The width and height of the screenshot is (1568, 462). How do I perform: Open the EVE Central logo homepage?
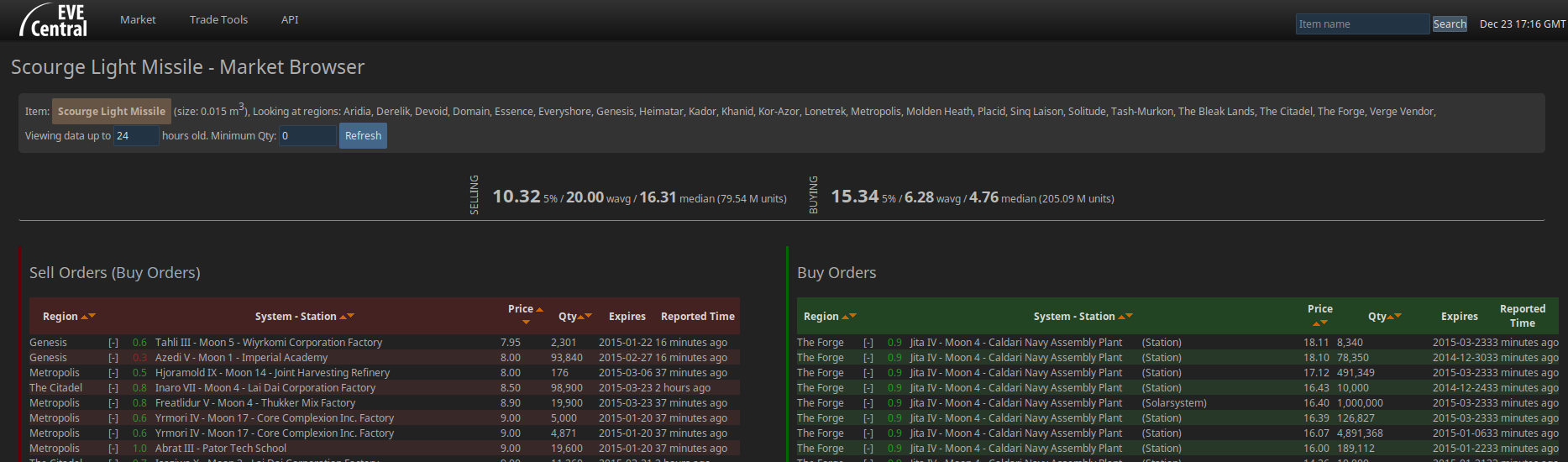point(53,20)
